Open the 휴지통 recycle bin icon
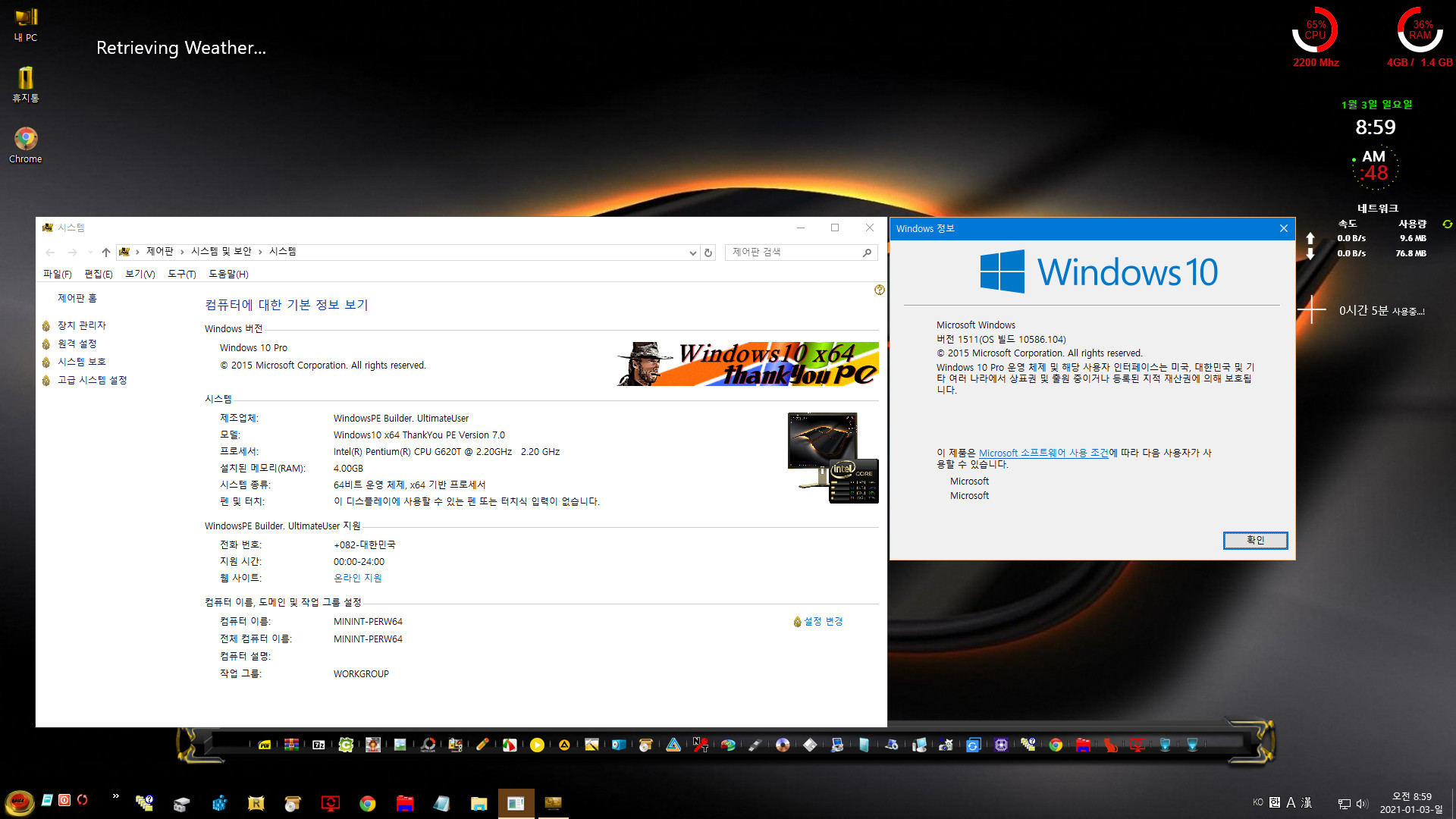 pos(26,84)
